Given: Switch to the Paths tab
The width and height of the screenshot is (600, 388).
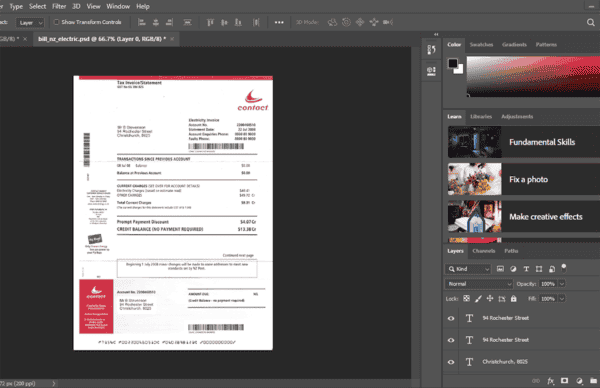Looking at the screenshot, I should click(x=511, y=251).
